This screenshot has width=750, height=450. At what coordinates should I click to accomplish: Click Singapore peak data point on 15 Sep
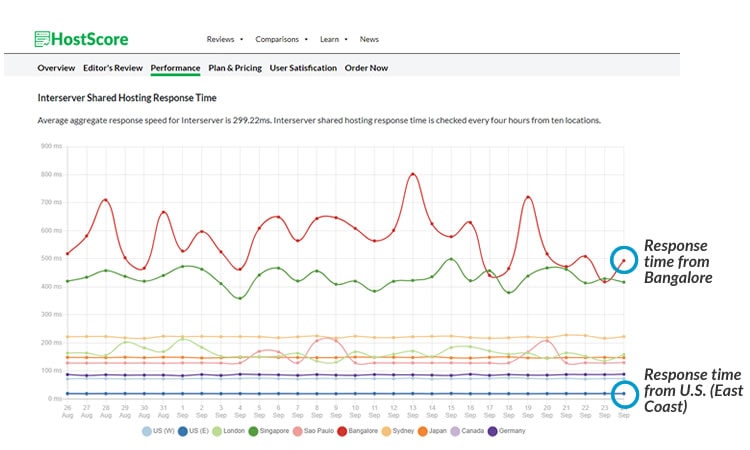point(451,259)
